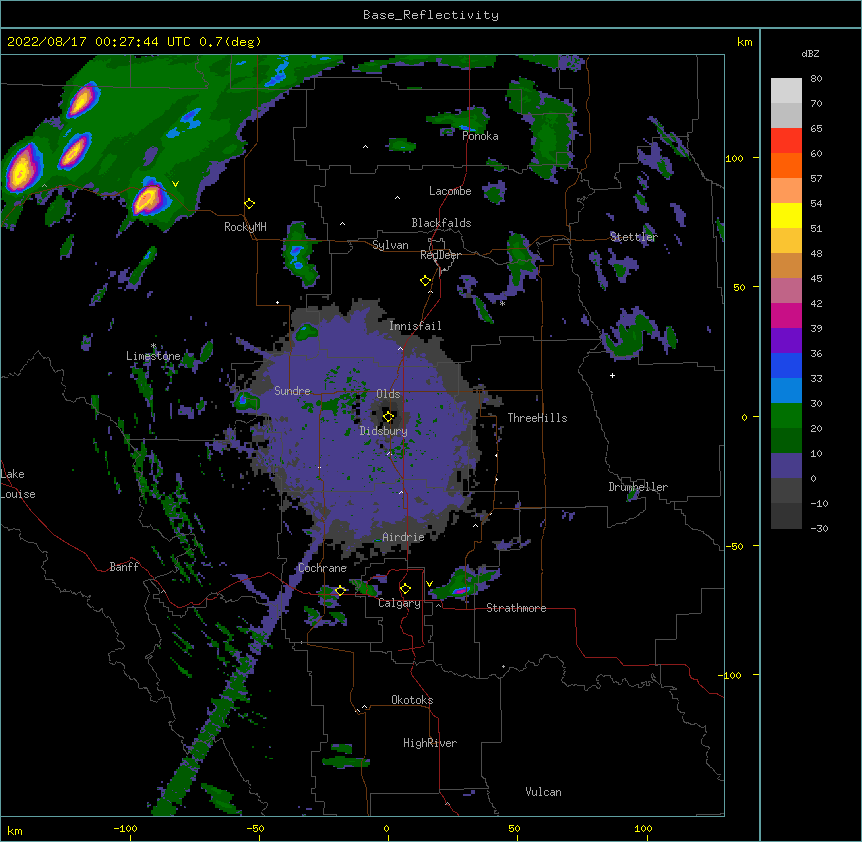Click the Base_Reflectivity title text
The height and width of the screenshot is (842, 862).
431,15
